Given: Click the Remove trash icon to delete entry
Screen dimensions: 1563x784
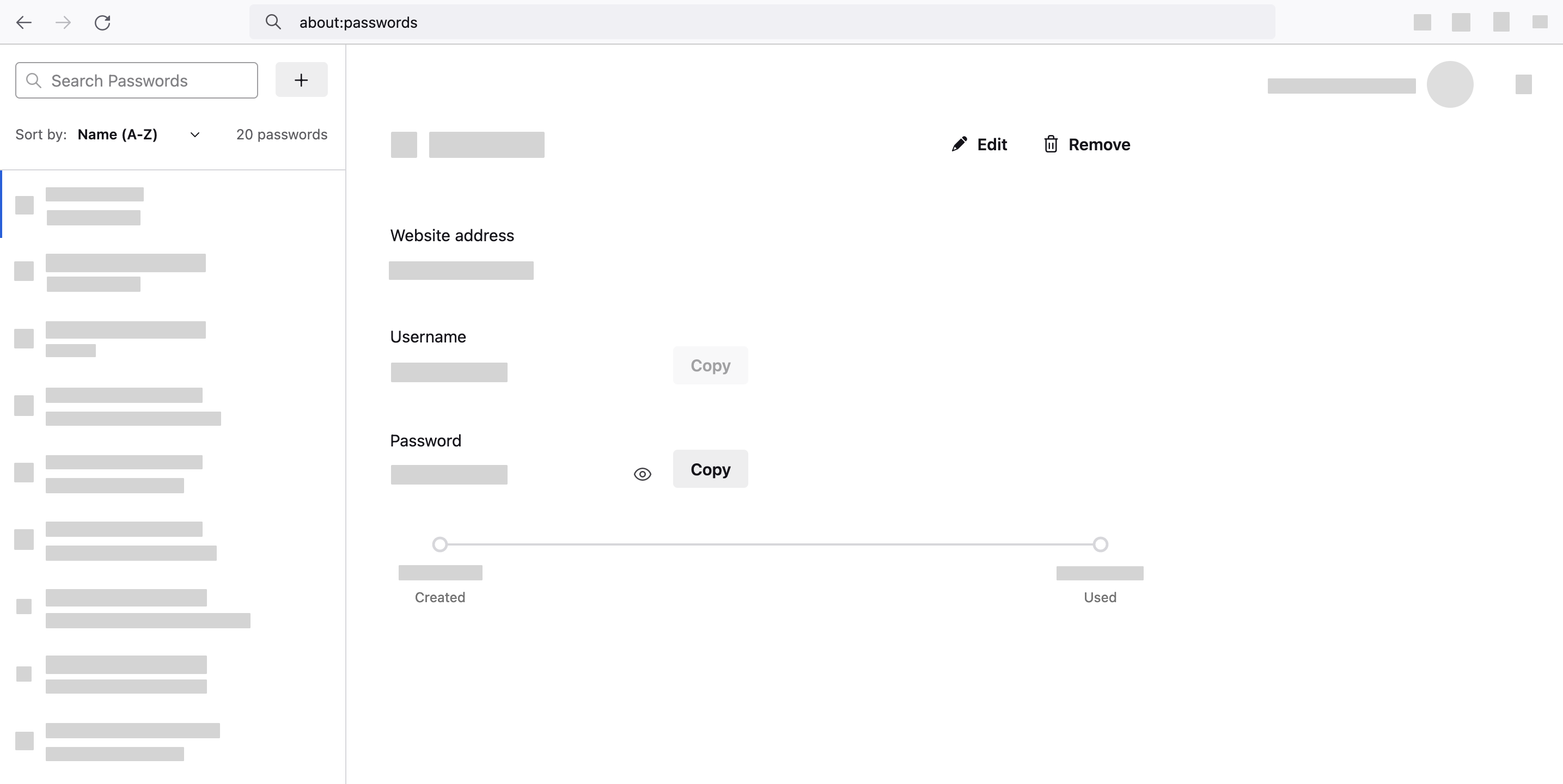Looking at the screenshot, I should (x=1050, y=144).
